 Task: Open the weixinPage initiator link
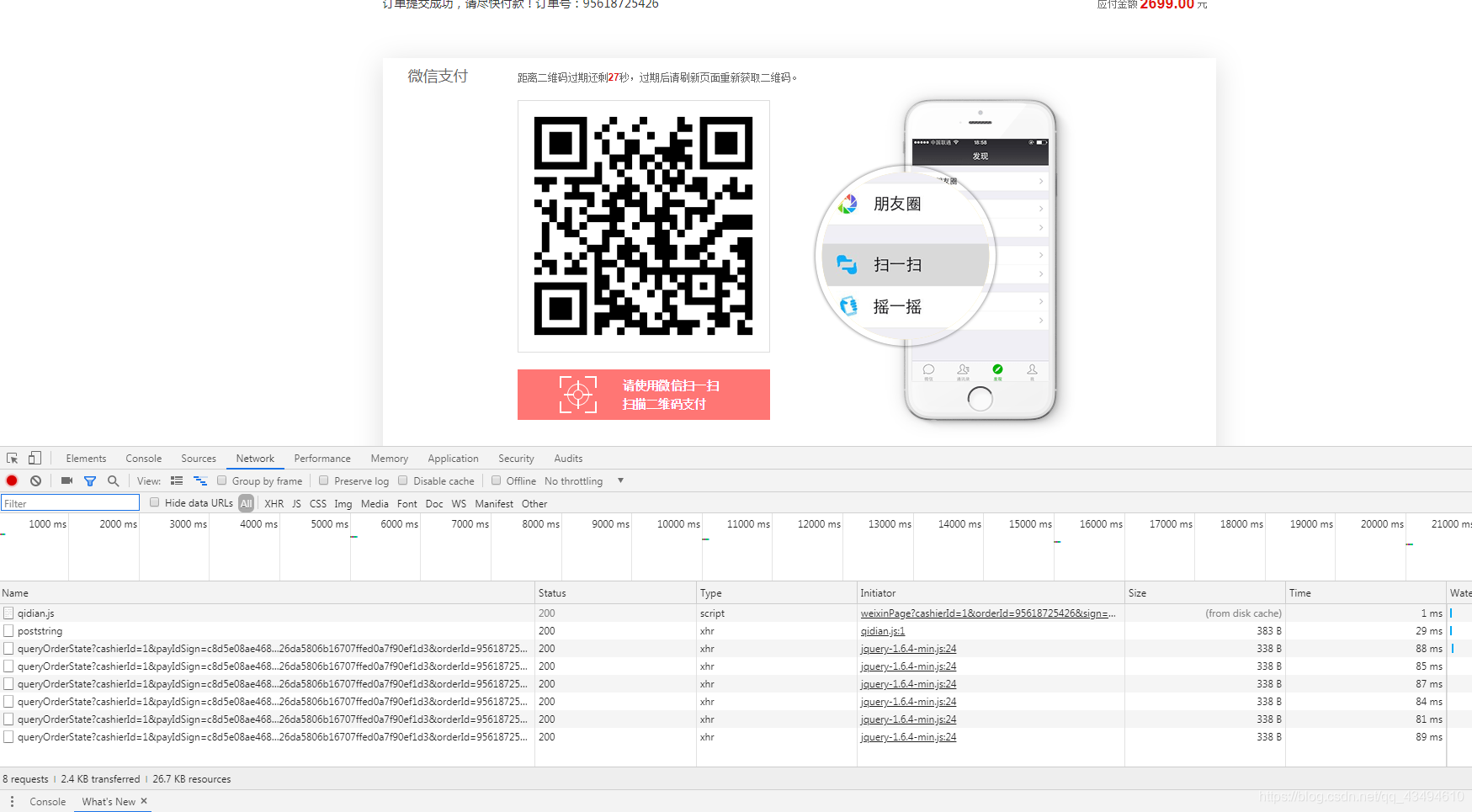click(x=988, y=613)
